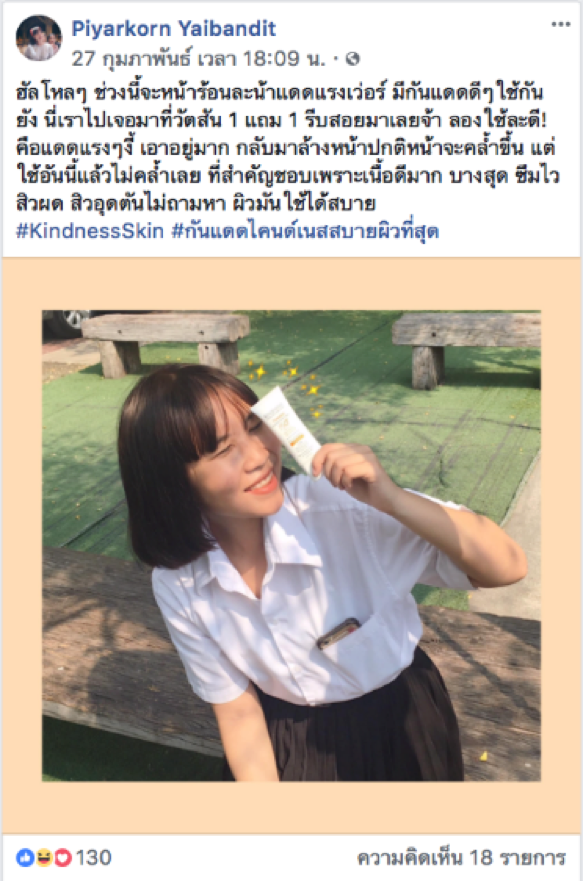Screen dimensions: 583x881
Task: Click the wooden bench at photo's upper right
Action: coord(466,346)
